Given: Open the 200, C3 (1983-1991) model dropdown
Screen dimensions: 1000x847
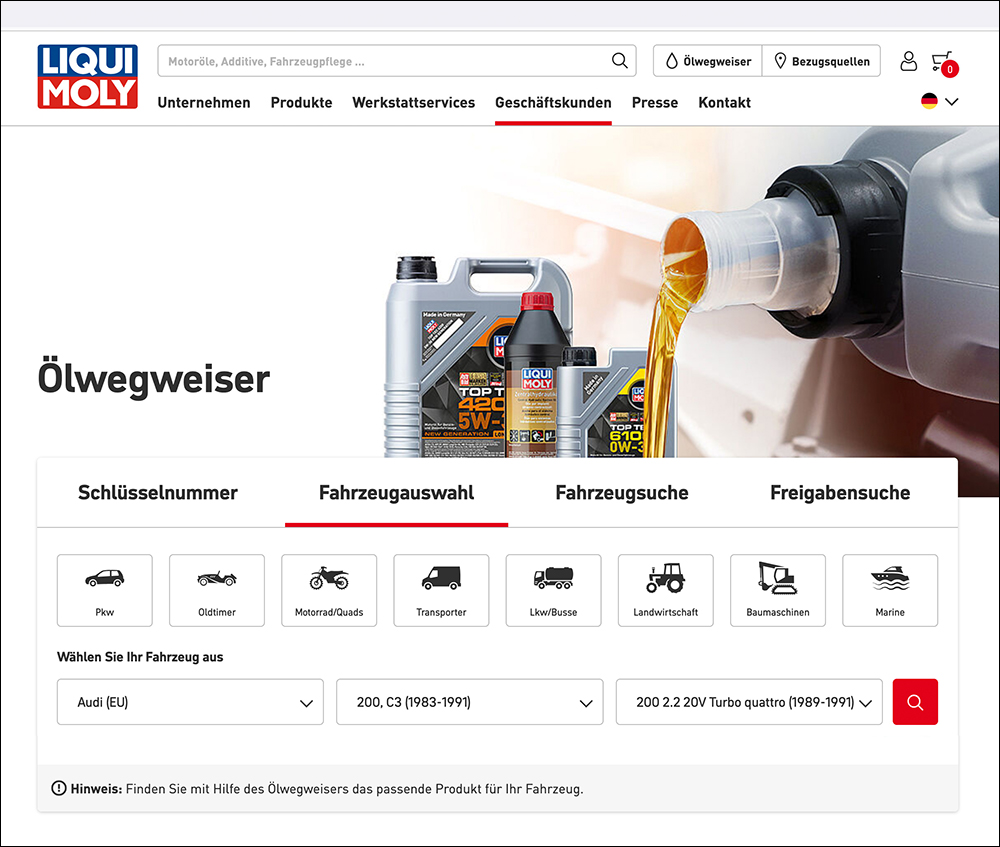Looking at the screenshot, I should 469,702.
